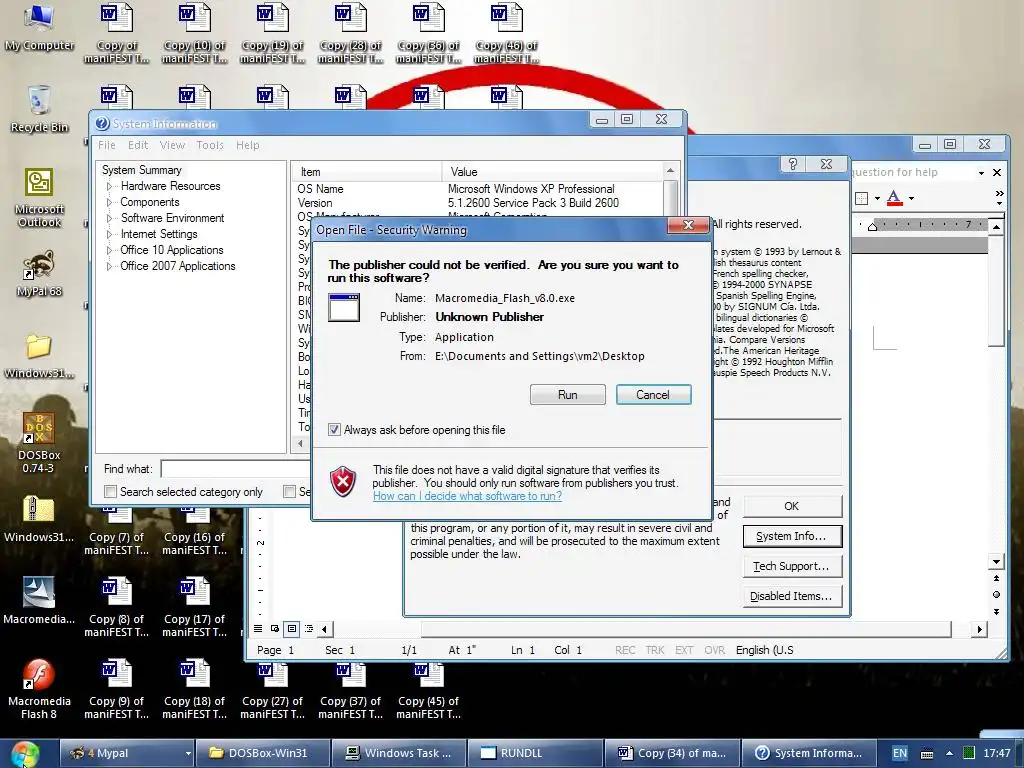This screenshot has width=1024, height=768.
Task: Expand Hardware Resources tree node
Action: click(110, 187)
